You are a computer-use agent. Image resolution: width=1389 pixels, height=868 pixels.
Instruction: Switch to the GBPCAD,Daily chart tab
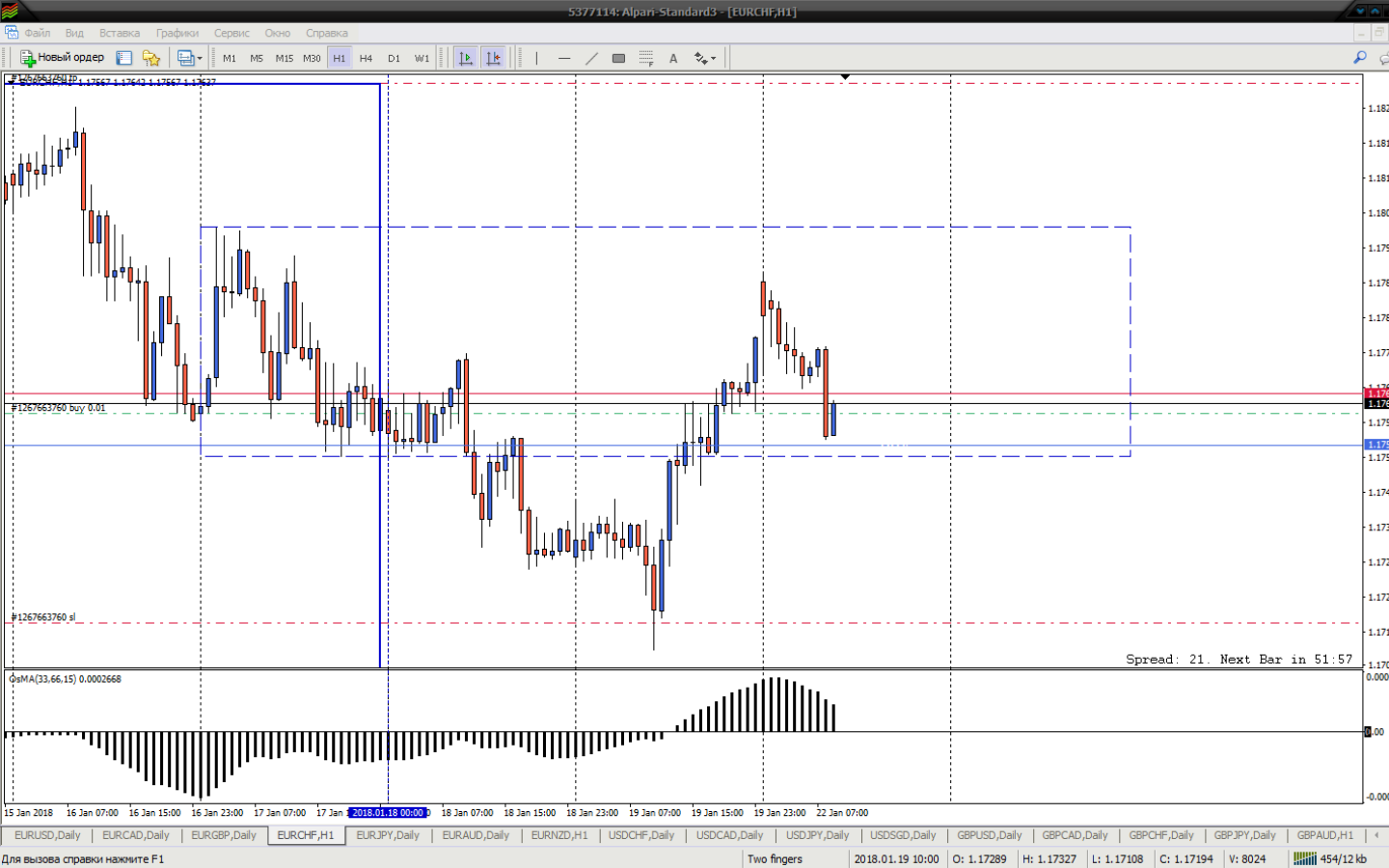click(x=1076, y=835)
